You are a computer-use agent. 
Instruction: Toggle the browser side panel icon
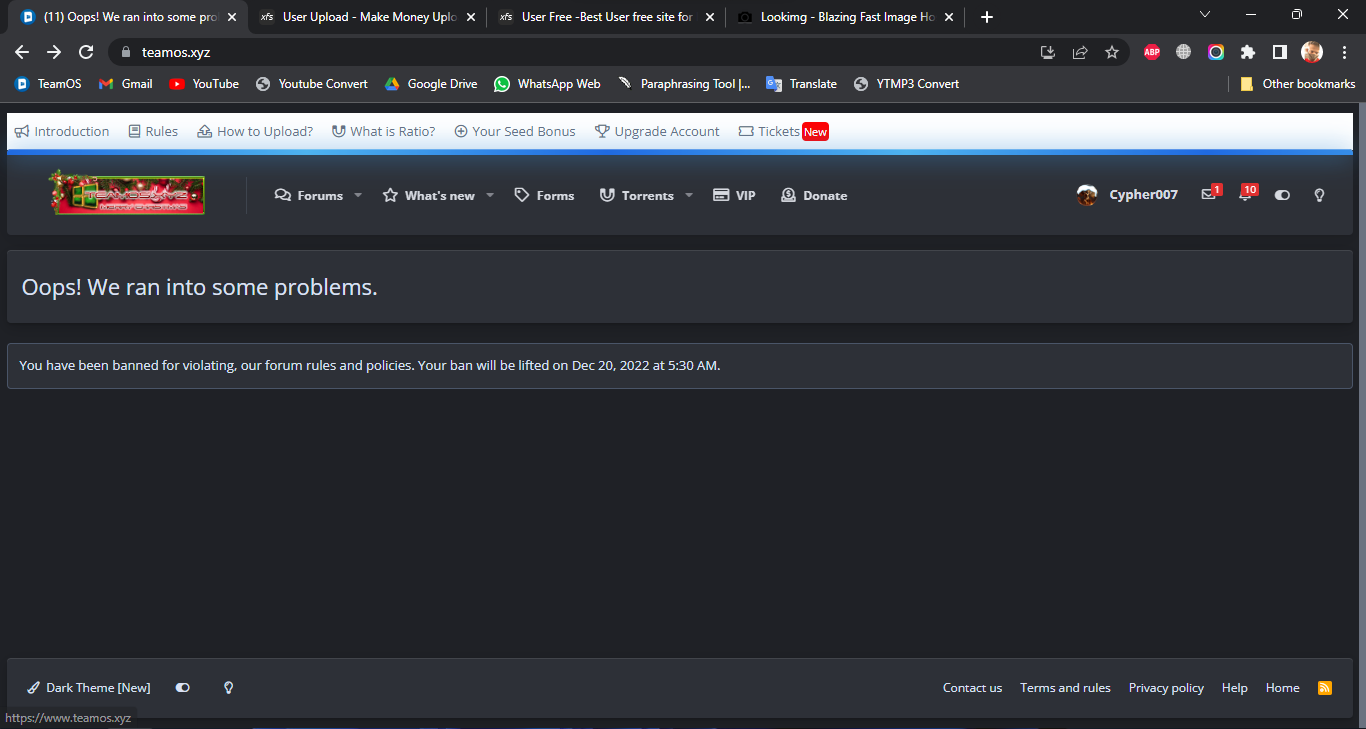click(x=1280, y=52)
